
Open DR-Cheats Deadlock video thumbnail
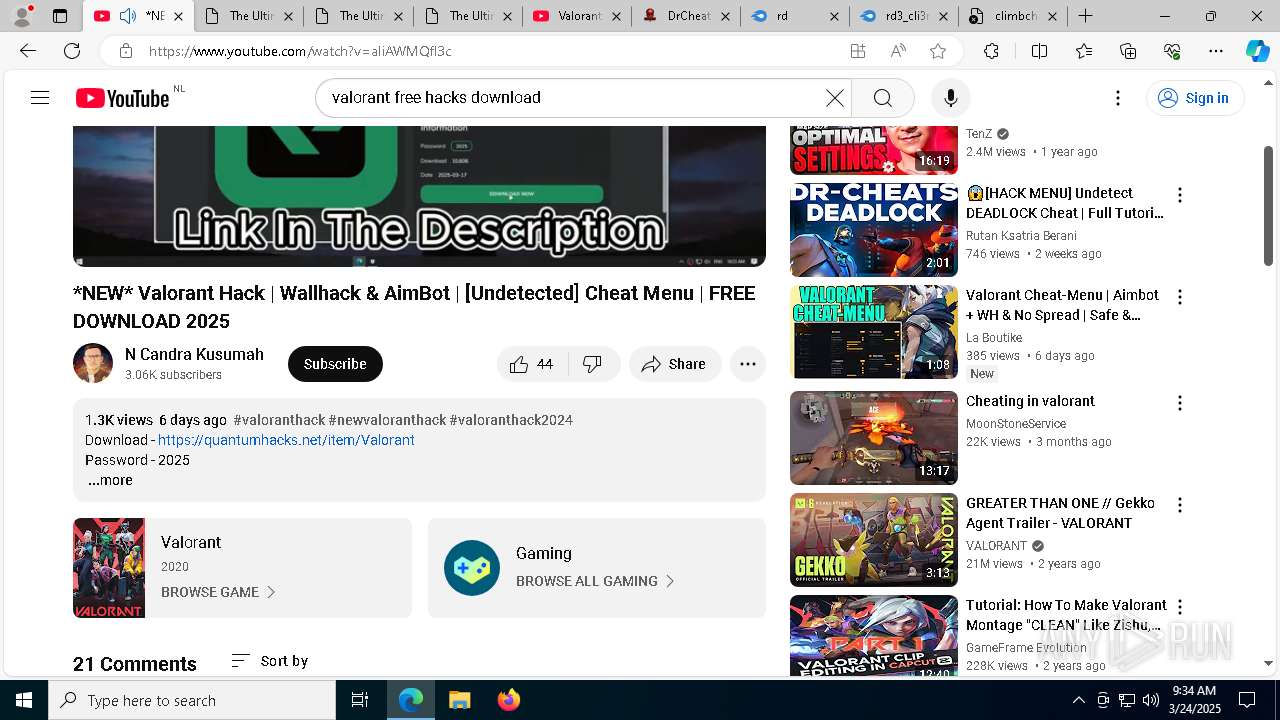[874, 230]
